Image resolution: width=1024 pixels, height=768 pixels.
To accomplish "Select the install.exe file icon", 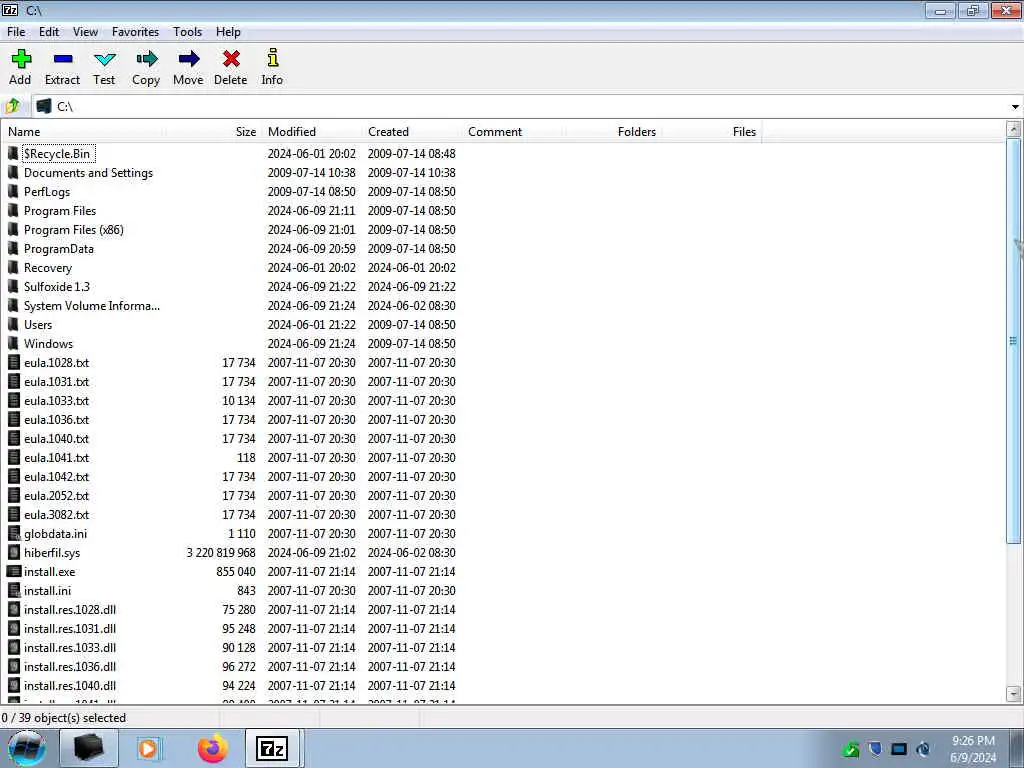I will tap(14, 571).
